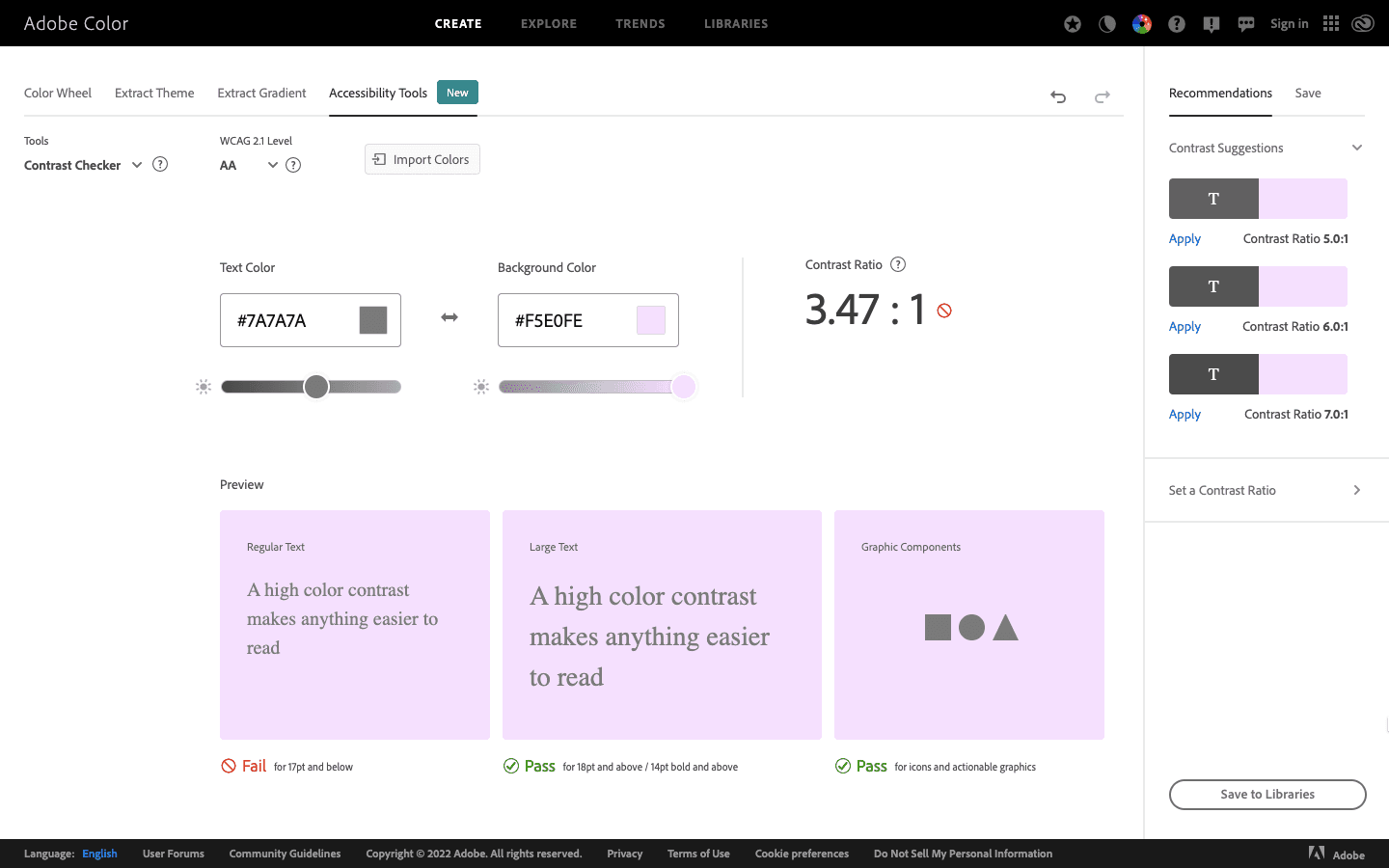Open the background color lavender swatch picker
The height and width of the screenshot is (868, 1389).
point(651,320)
